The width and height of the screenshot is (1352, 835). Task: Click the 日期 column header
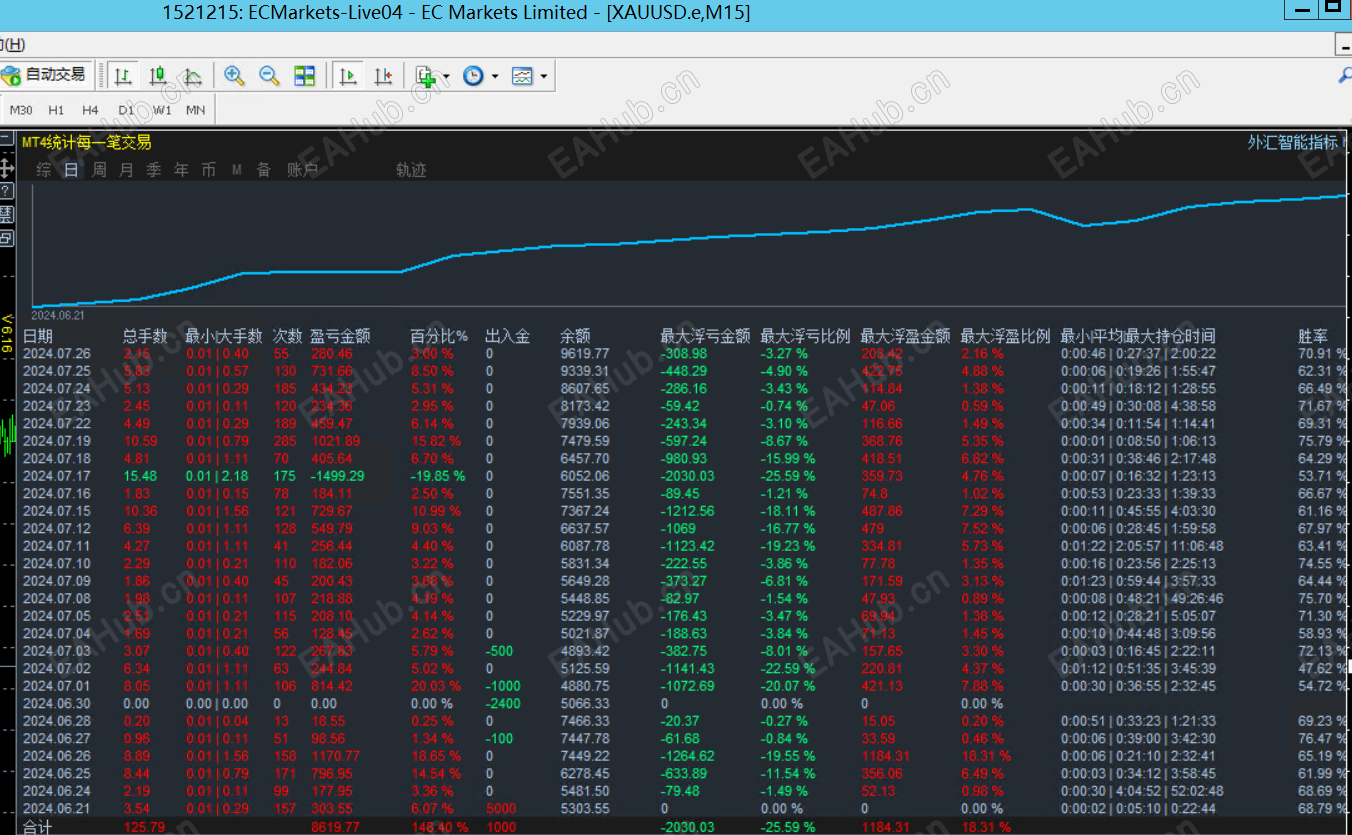click(38, 336)
